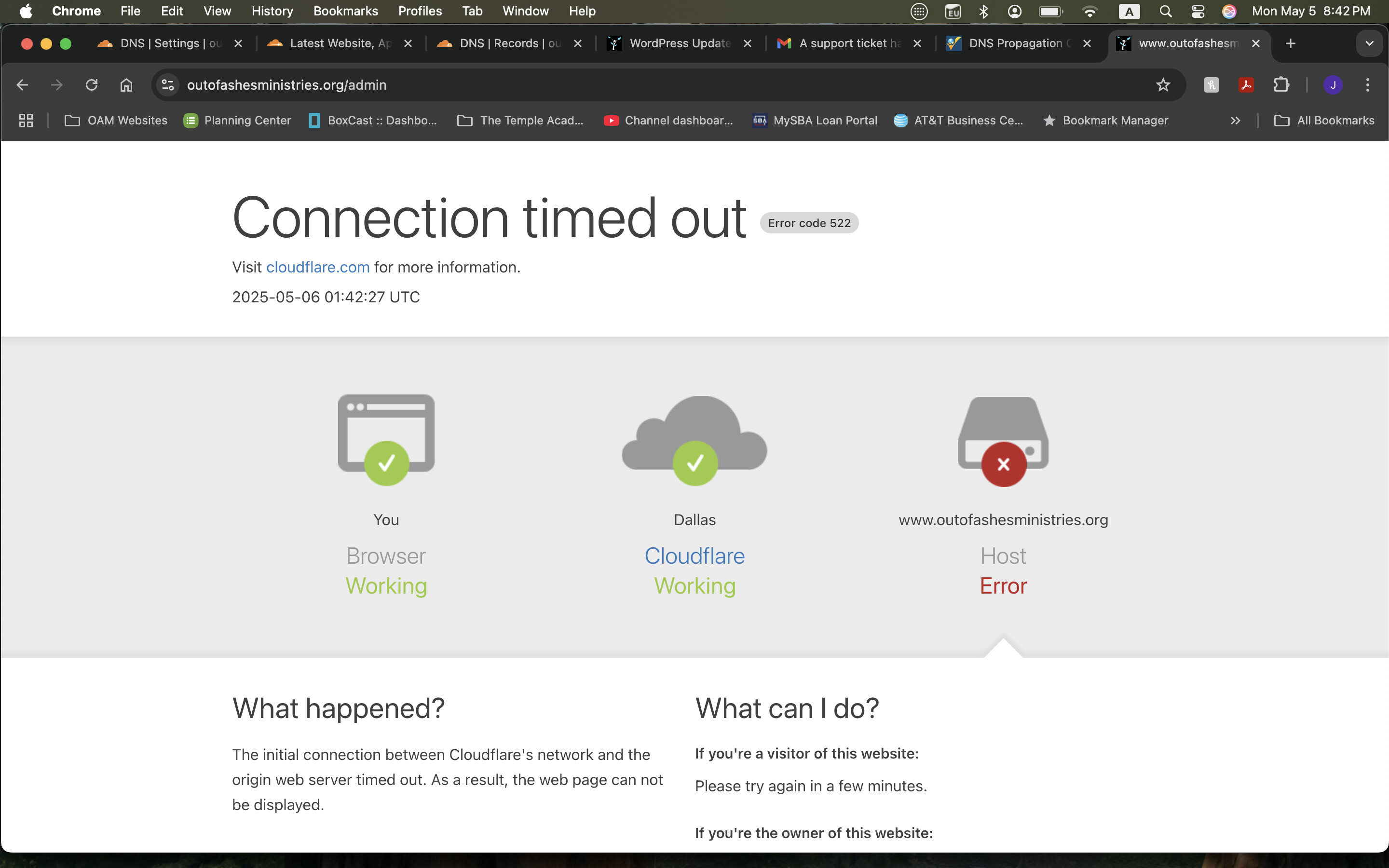Go back to the previous page

tap(22, 85)
